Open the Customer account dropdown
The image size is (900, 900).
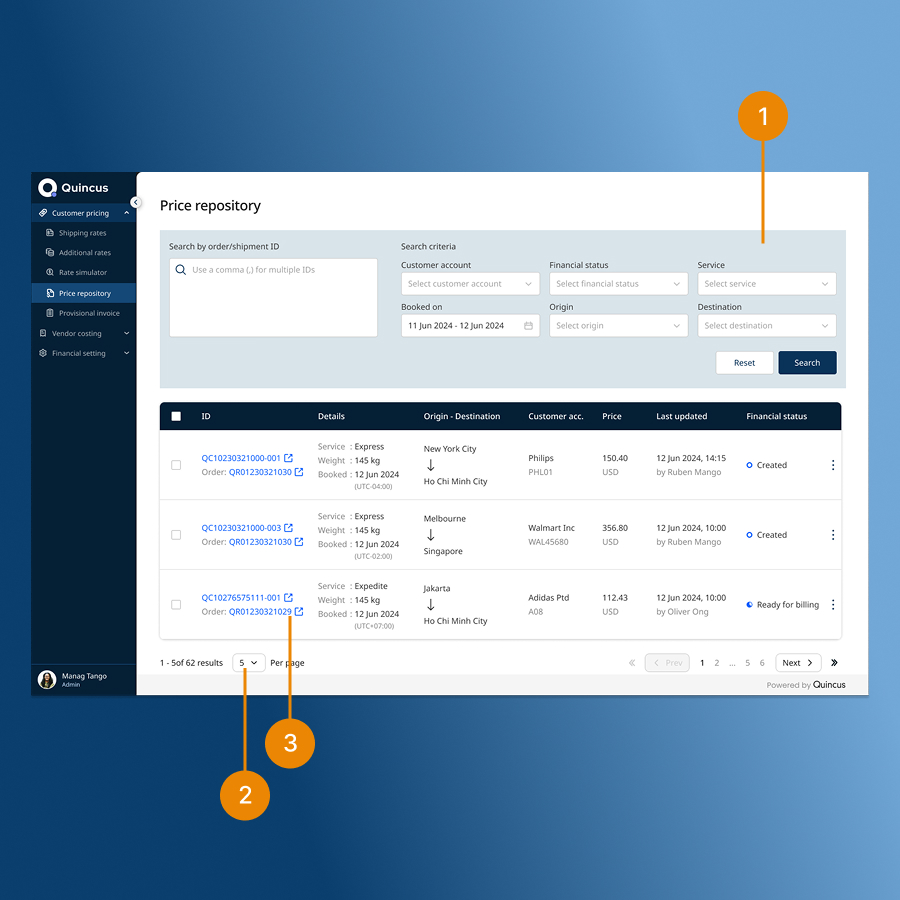[x=470, y=284]
